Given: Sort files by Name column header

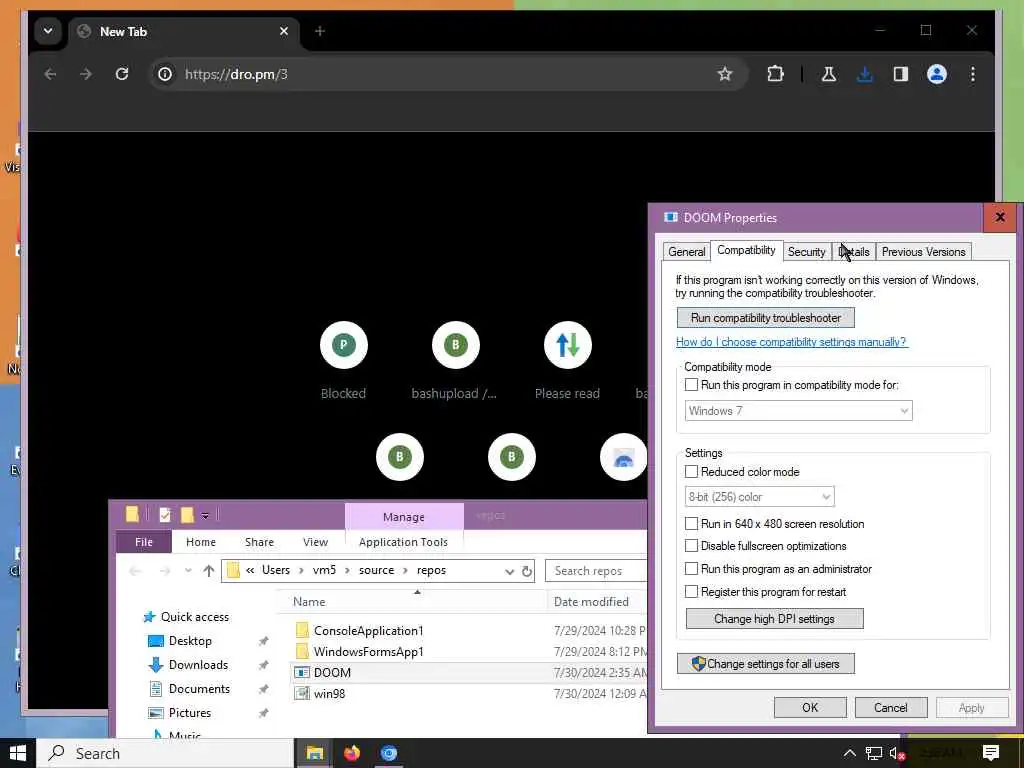Looking at the screenshot, I should pos(309,601).
